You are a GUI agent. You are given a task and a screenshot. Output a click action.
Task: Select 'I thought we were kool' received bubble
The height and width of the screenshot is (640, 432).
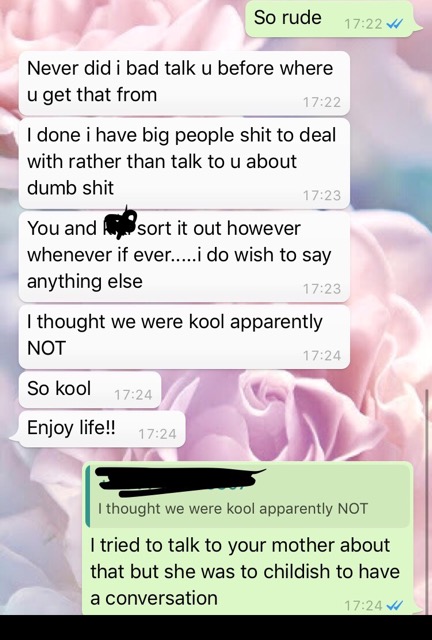click(x=184, y=337)
